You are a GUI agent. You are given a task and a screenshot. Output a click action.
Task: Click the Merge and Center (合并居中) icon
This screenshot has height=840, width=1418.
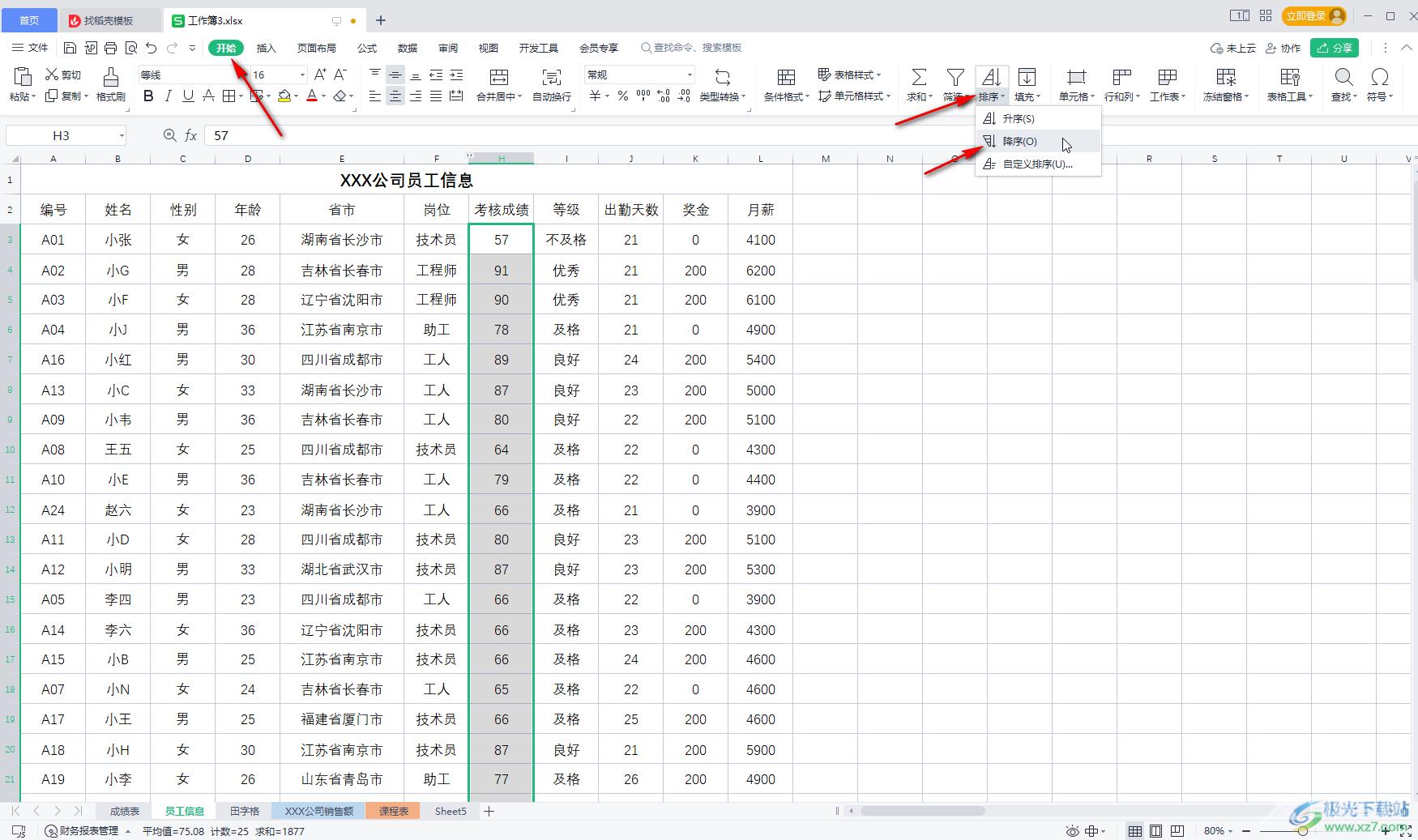pos(499,77)
